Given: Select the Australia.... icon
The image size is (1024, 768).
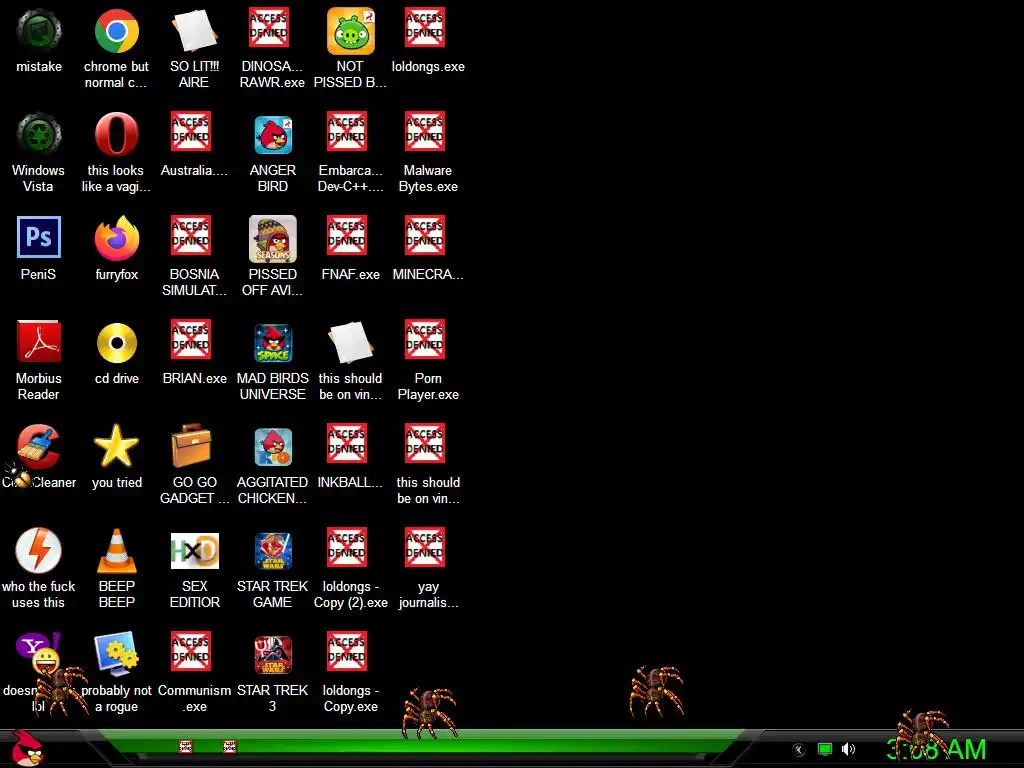Looking at the screenshot, I should point(191,131).
